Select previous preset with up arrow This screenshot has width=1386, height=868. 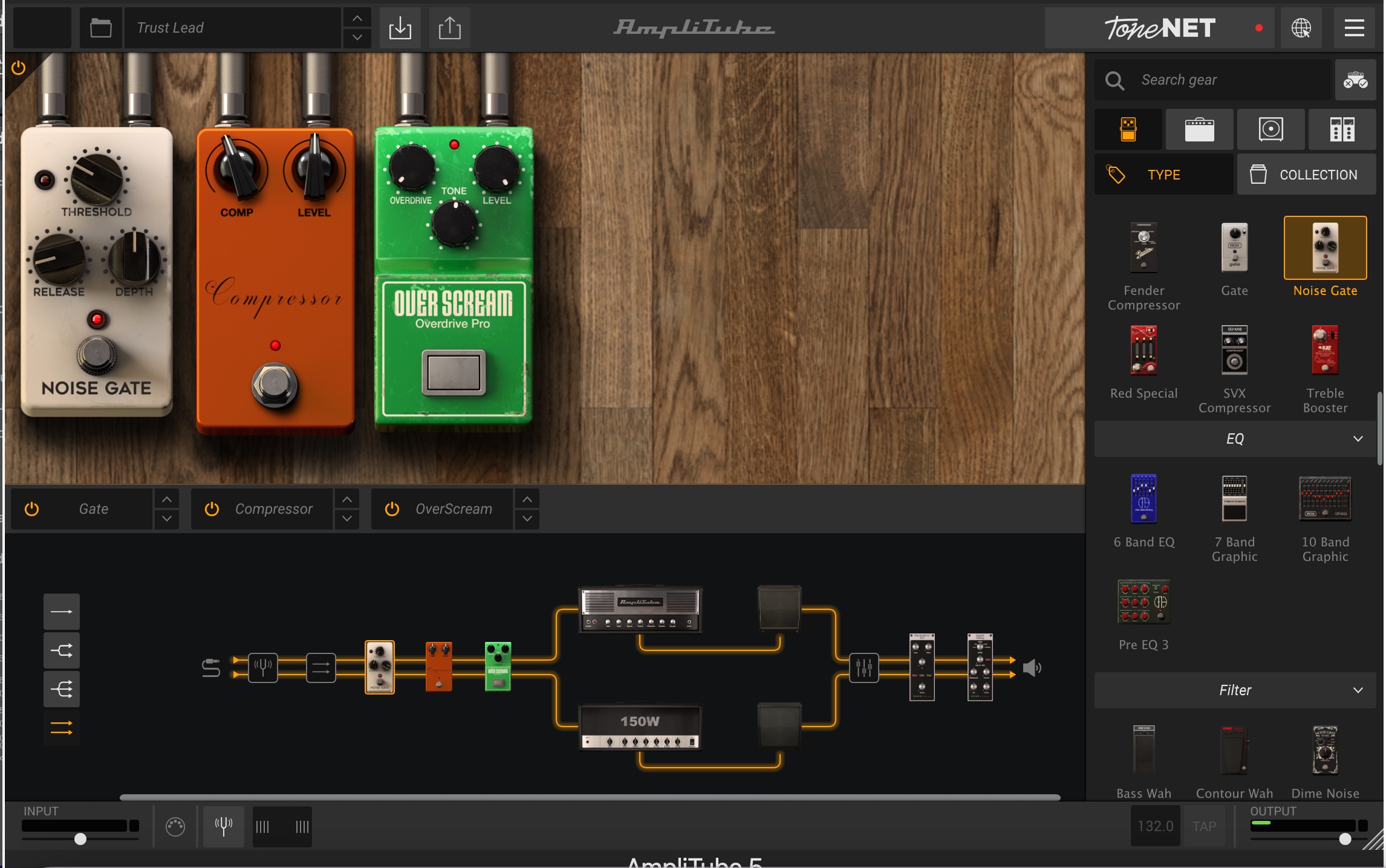point(357,18)
